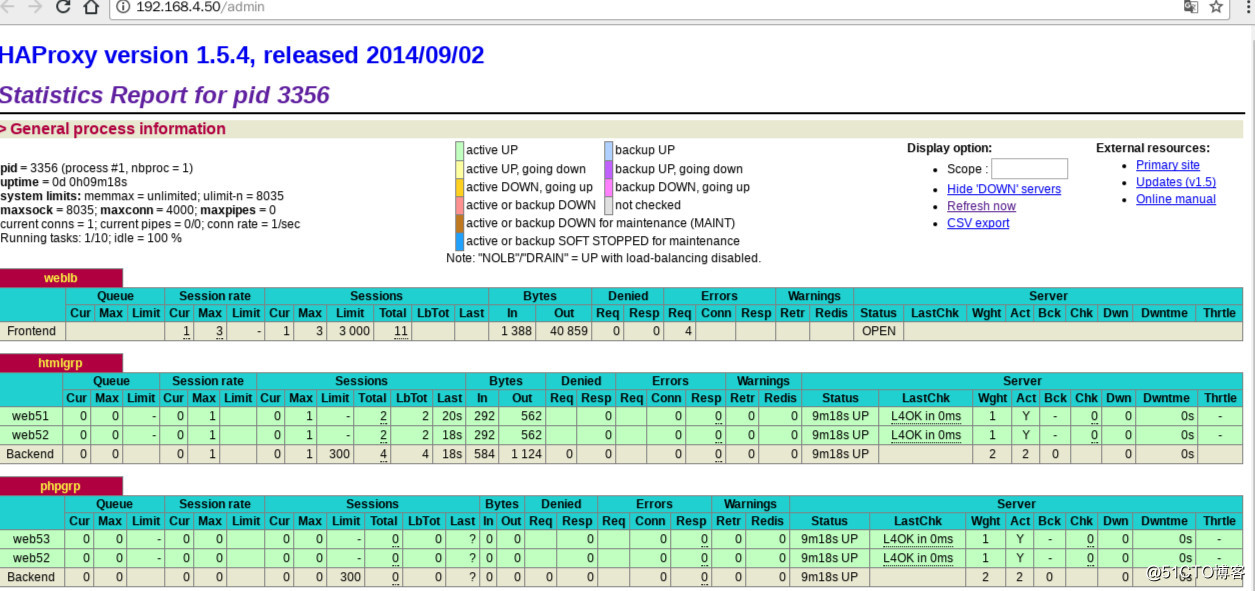Screen dimensions: 1255x591
Task: Select the web52 row label in htmlgrp
Action: pyautogui.click(x=30, y=435)
